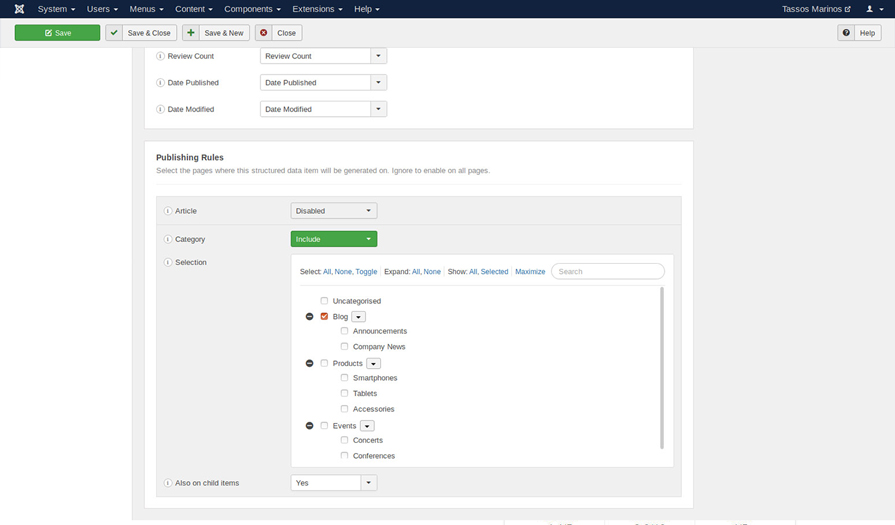Click the Maximize link in Selection
Viewport: 895px width, 525px height.
530,272
